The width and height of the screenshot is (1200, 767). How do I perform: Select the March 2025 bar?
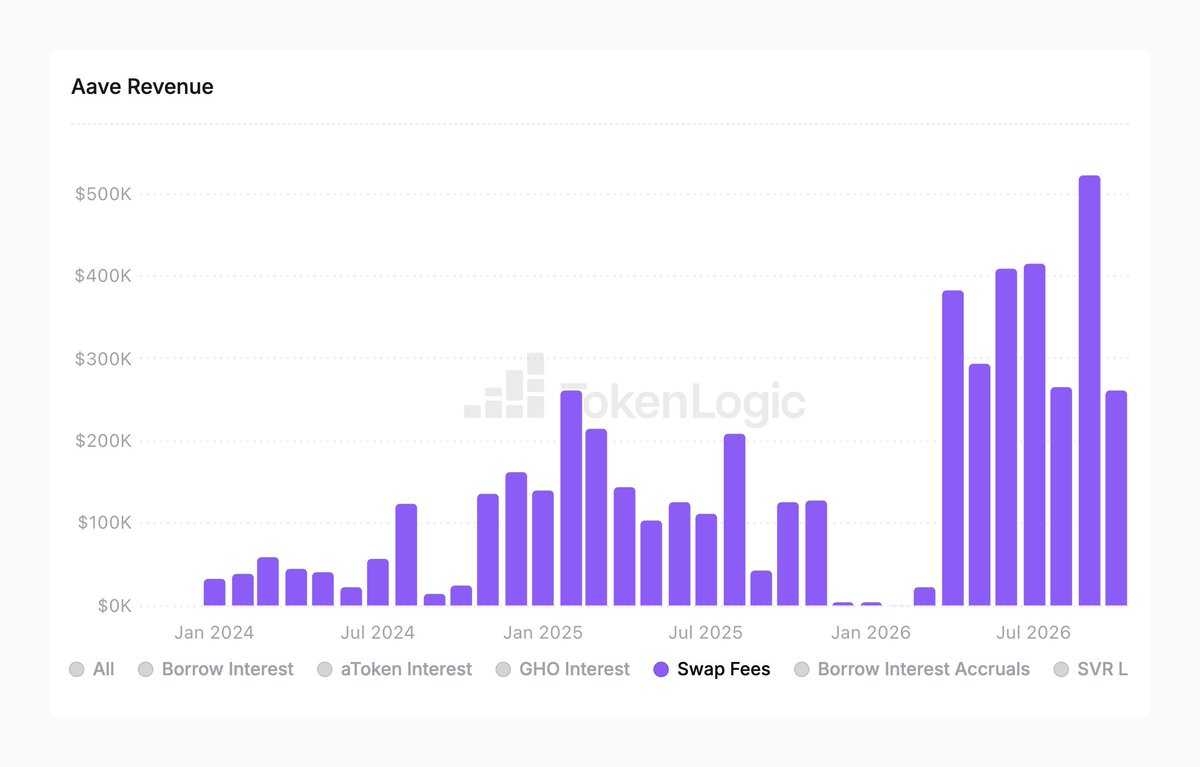tap(596, 517)
